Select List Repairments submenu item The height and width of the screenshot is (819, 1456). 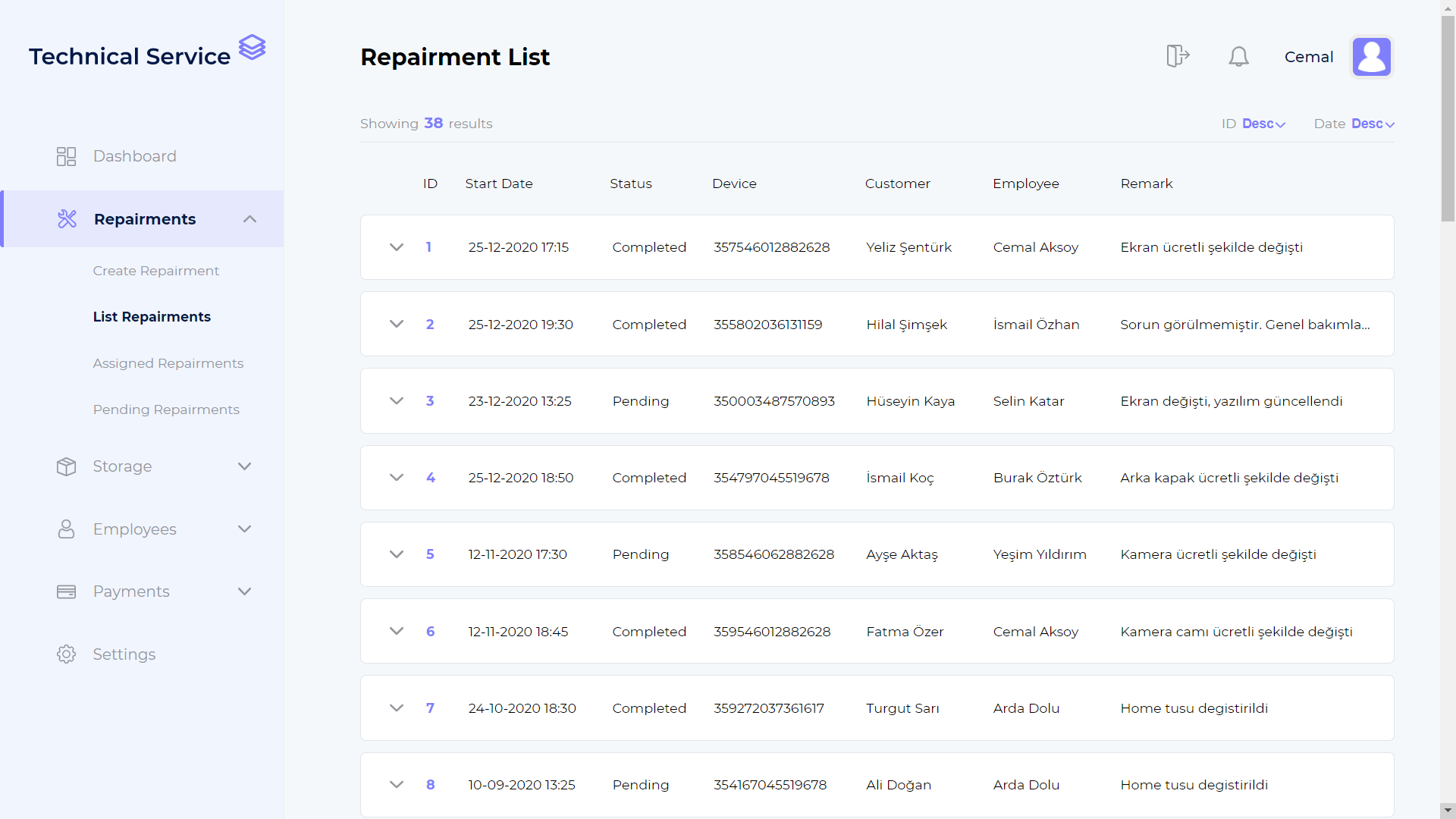coord(152,317)
